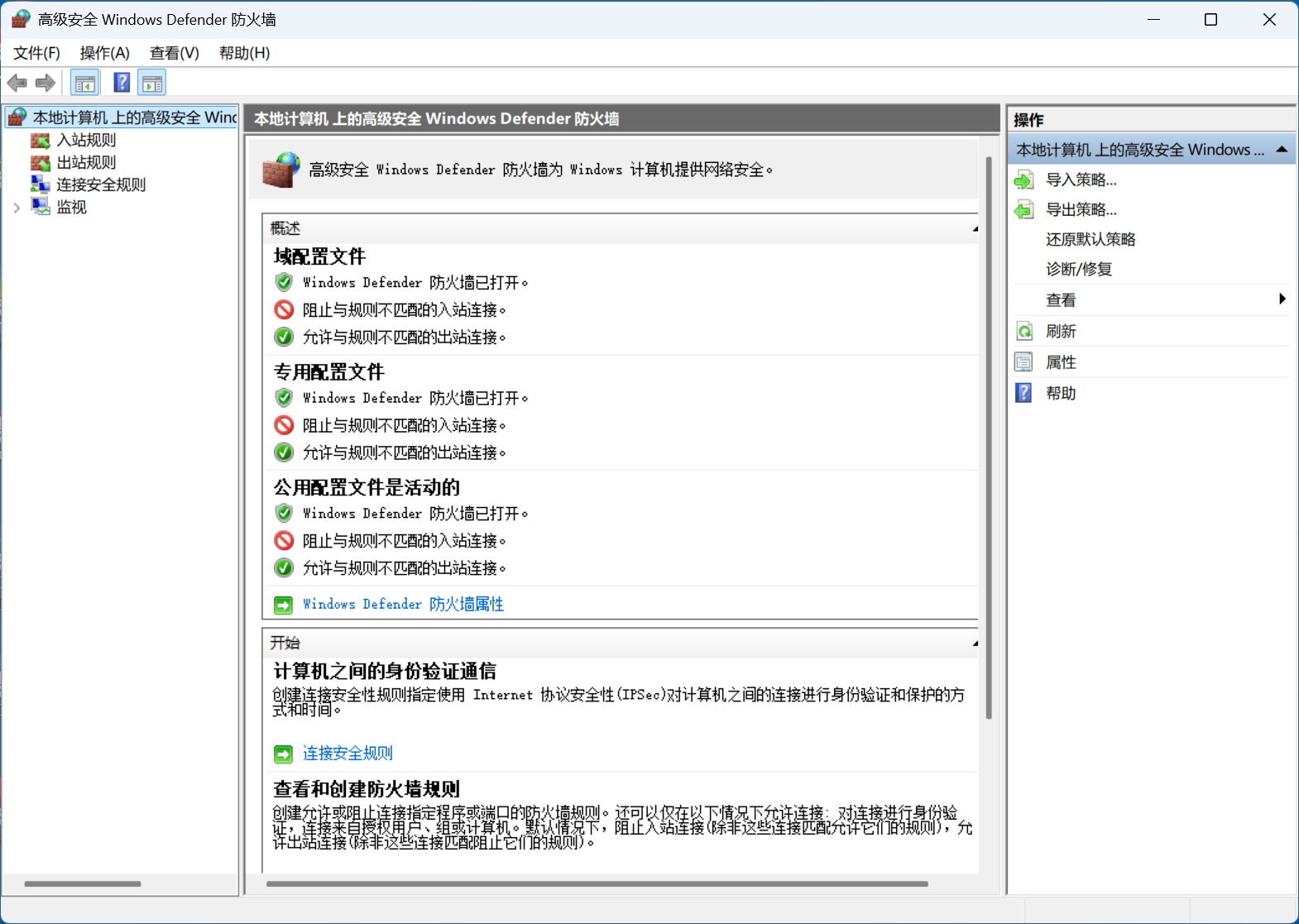Open the 连接安全规则 link in 开始 section

click(348, 754)
